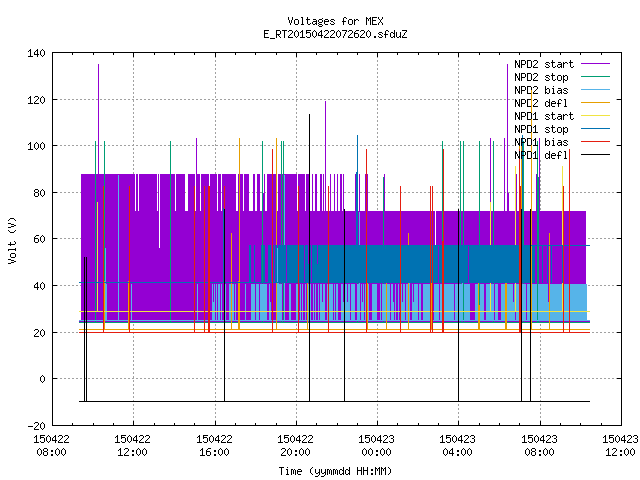Click the tallest black spike near 20:30
640x480 pixels.
(309, 257)
